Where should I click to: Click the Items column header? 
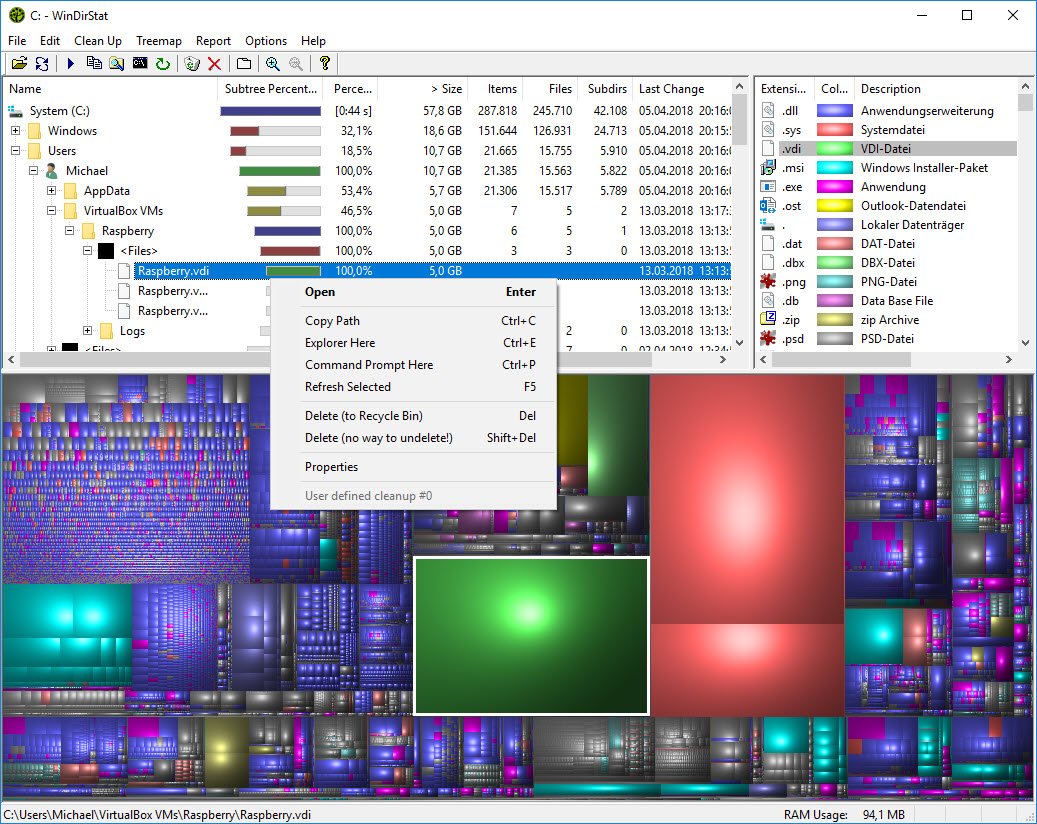(501, 89)
